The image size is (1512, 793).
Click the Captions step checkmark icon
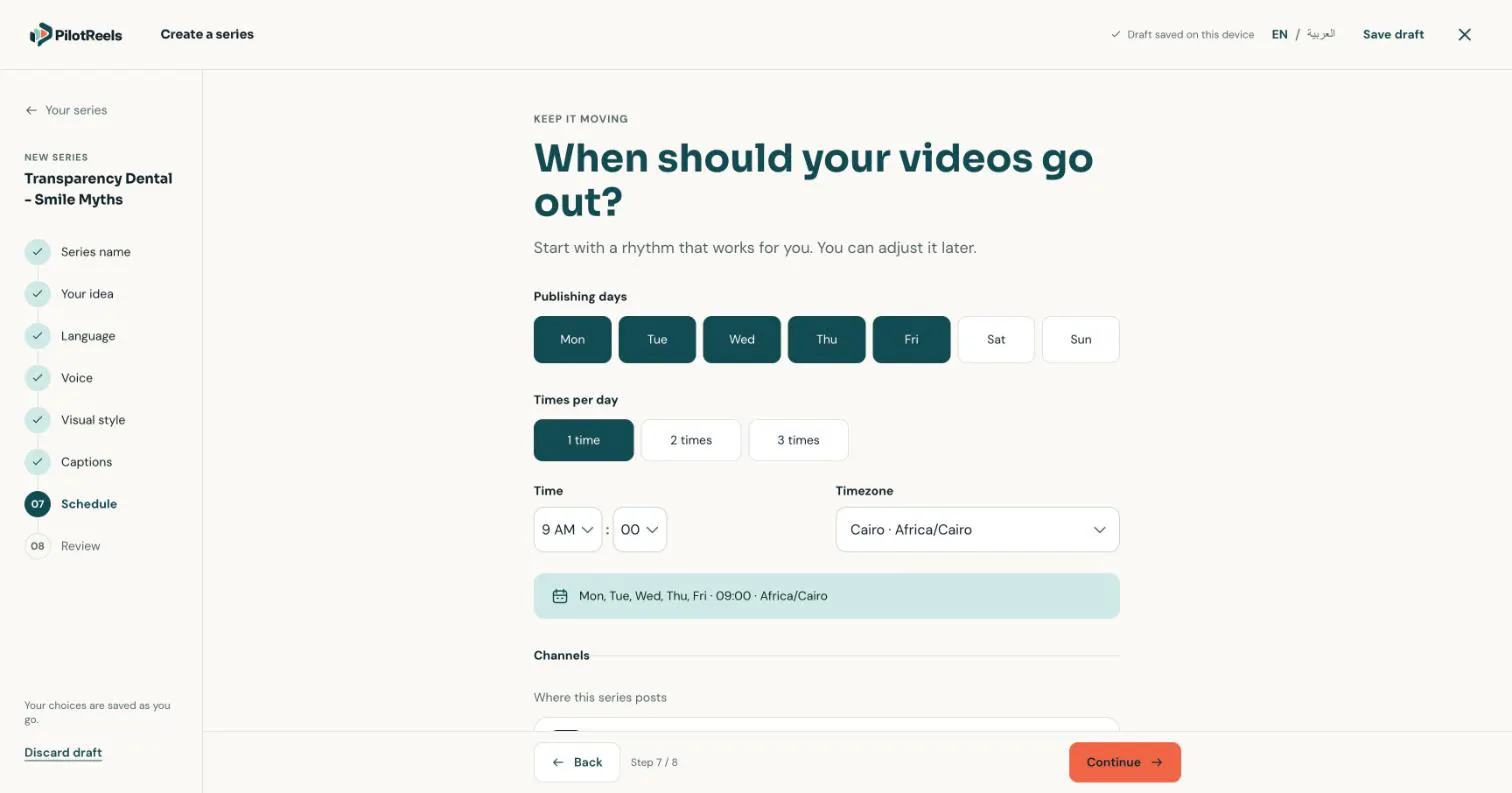(x=37, y=462)
